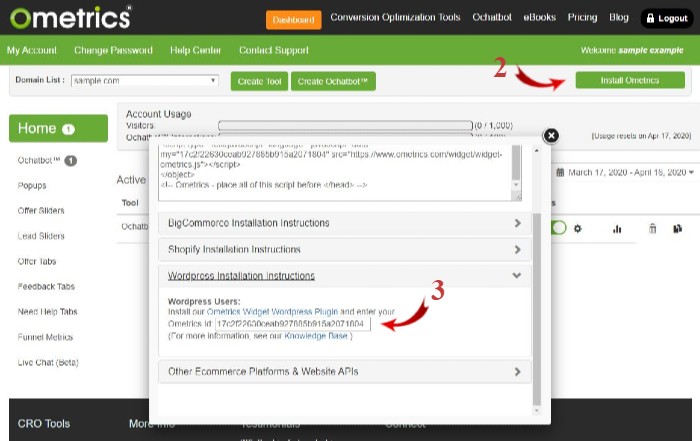Click the Create Ochatbot button
The width and height of the screenshot is (700, 441).
(x=333, y=81)
